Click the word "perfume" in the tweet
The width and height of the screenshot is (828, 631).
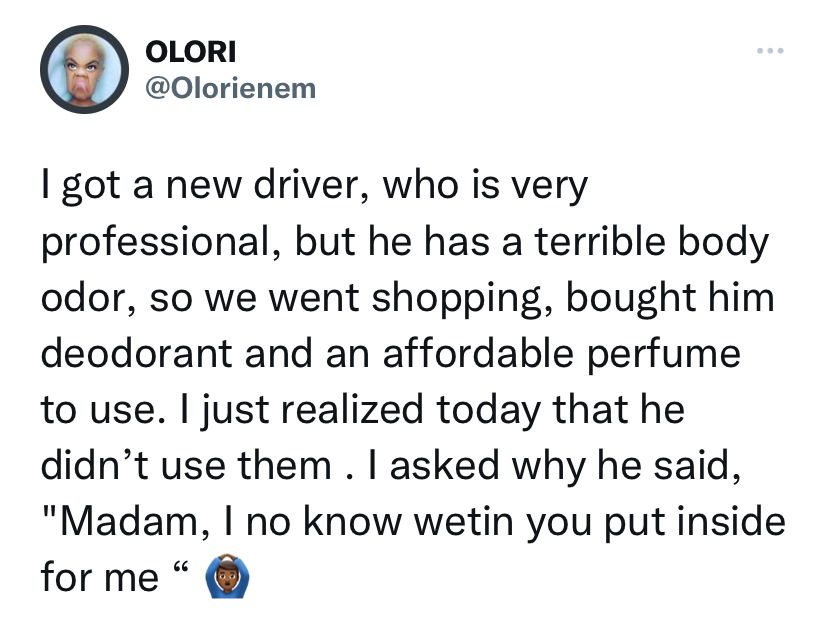click(664, 355)
